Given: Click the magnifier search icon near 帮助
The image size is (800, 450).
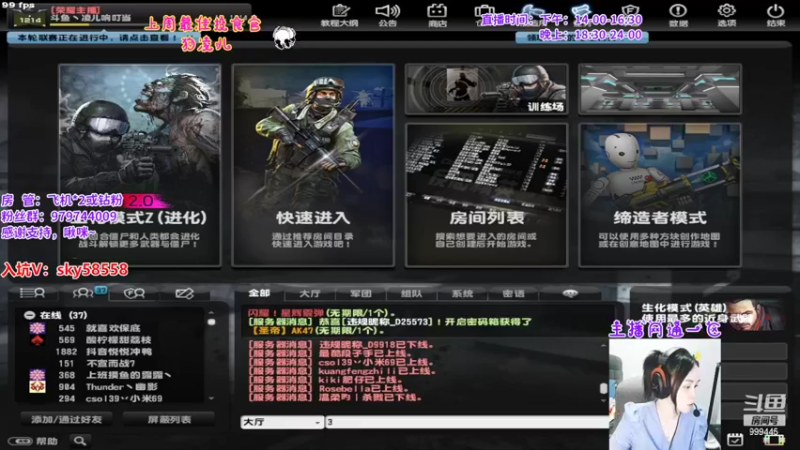Looking at the screenshot, I should [80, 440].
